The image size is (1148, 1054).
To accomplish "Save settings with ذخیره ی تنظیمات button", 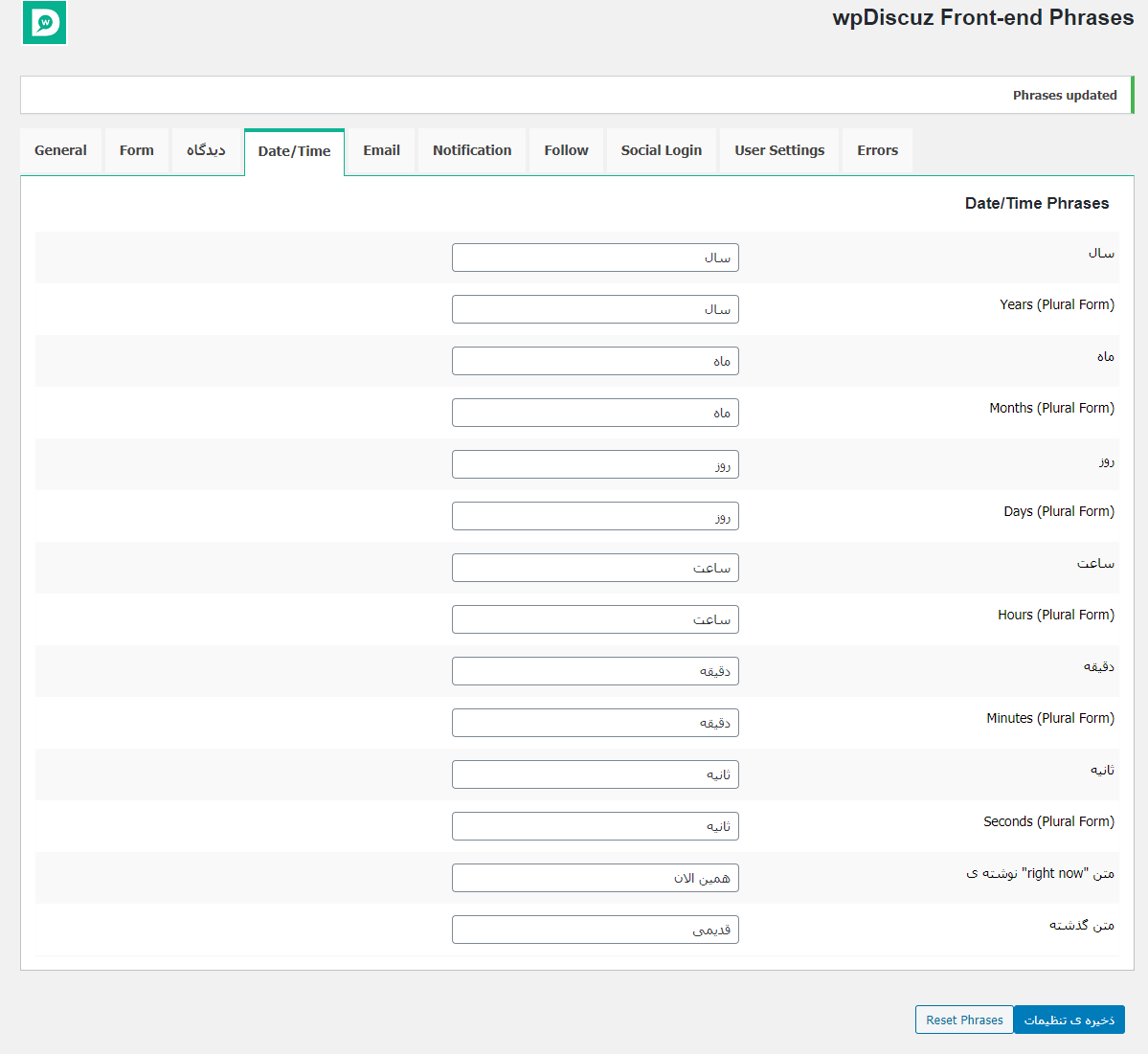I will tap(1069, 1020).
